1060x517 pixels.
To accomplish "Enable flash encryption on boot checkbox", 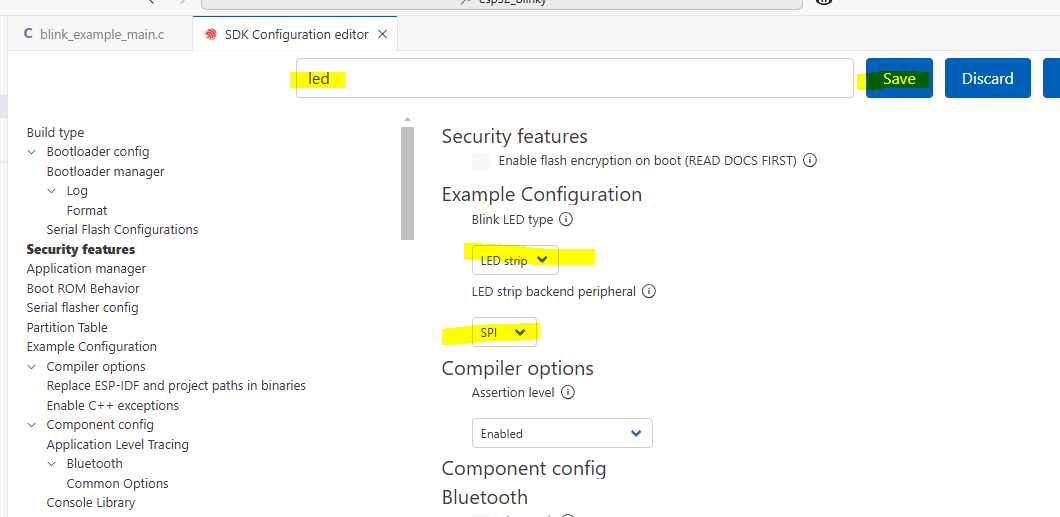I will pos(481,161).
